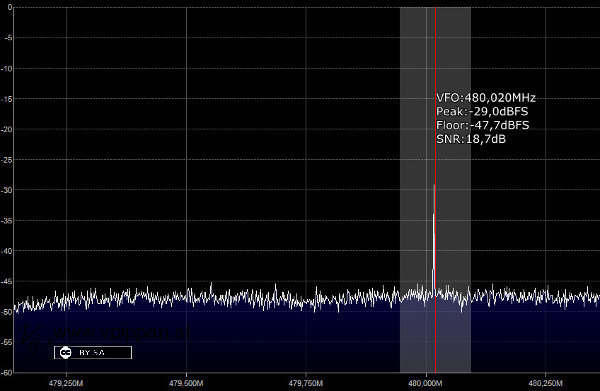Click the -50 dB level axis label
This screenshot has height=391, width=600.
[7, 311]
